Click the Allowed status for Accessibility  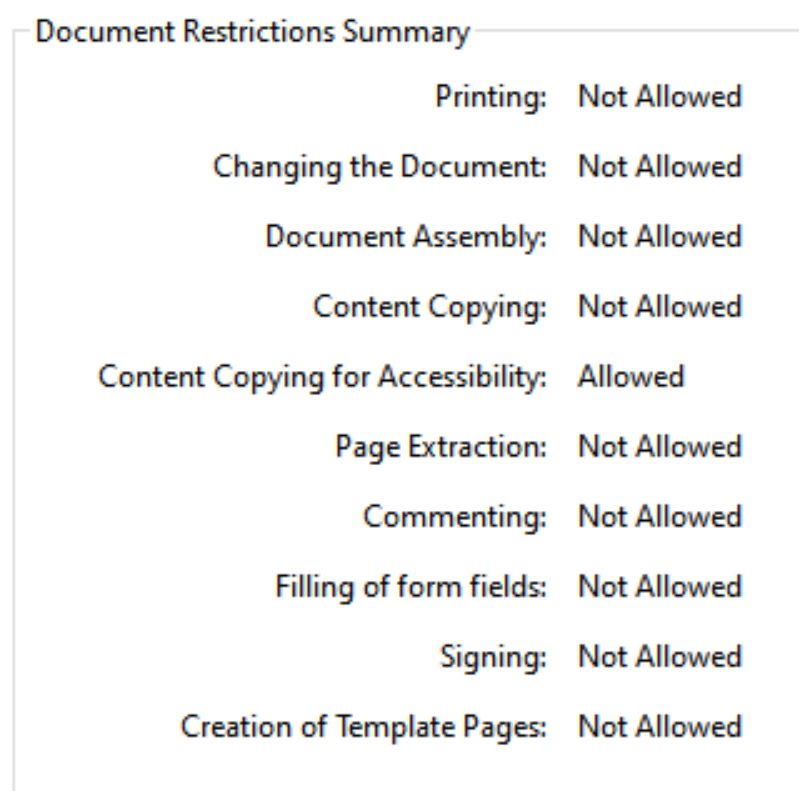click(631, 377)
